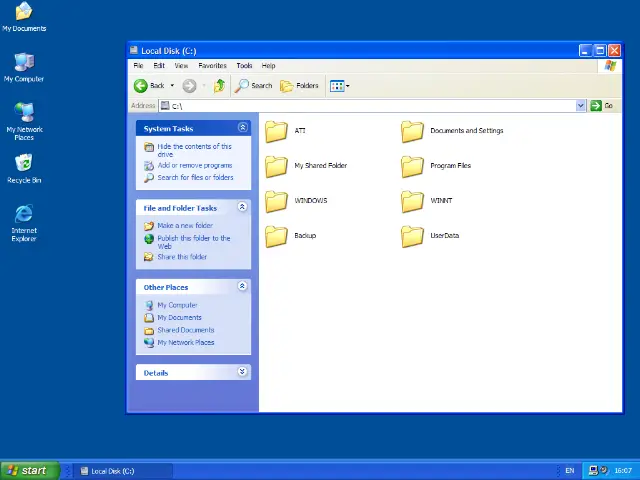Viewport: 640px width, 480px height.
Task: Click the 16:07 clock in the tray
Action: (x=623, y=471)
